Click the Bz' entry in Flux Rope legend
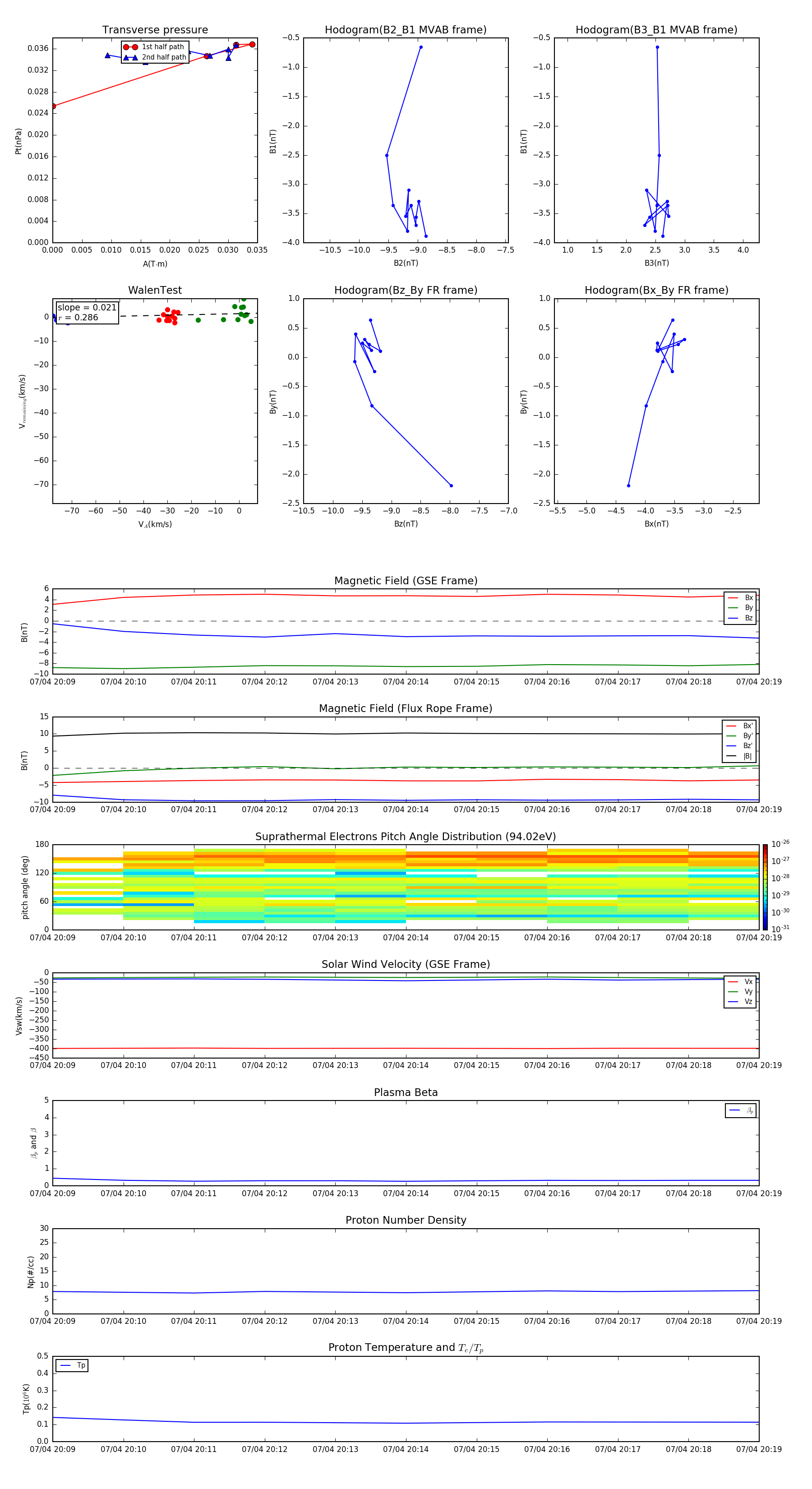The height and width of the screenshot is (1489, 812). [x=739, y=746]
